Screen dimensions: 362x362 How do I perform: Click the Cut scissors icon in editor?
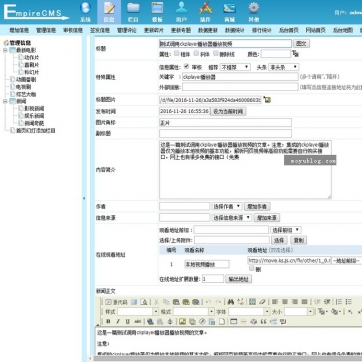(156, 302)
